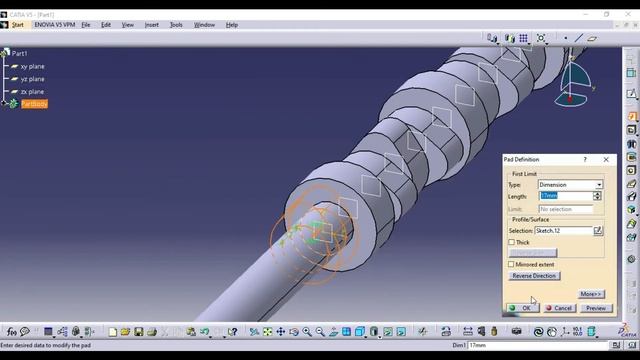This screenshot has width=640, height=360.
Task: Click the Pad Definition help question mark
Action: tap(585, 160)
